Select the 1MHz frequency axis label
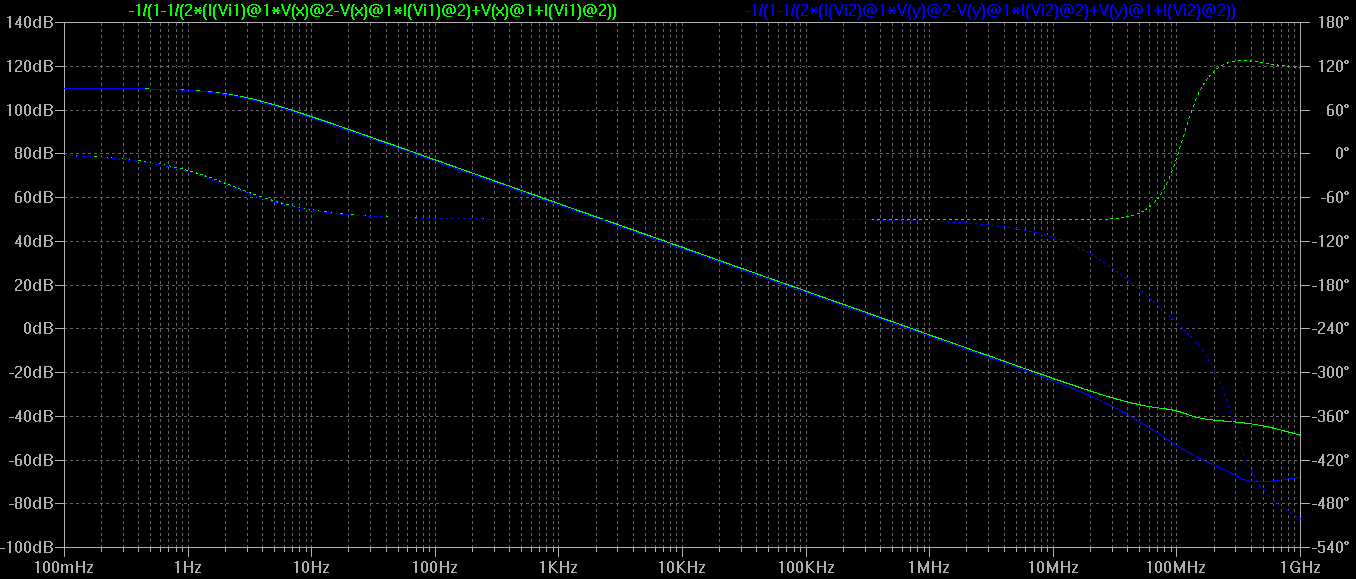Image resolution: width=1356 pixels, height=579 pixels. (x=929, y=567)
